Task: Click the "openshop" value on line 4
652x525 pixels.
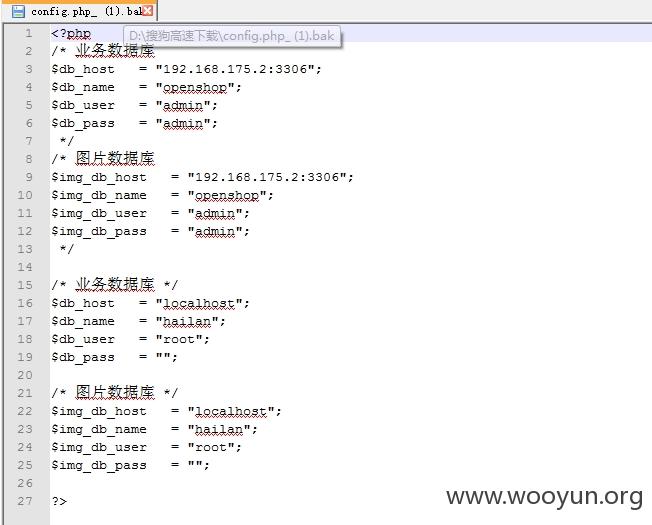Action: click(x=195, y=87)
